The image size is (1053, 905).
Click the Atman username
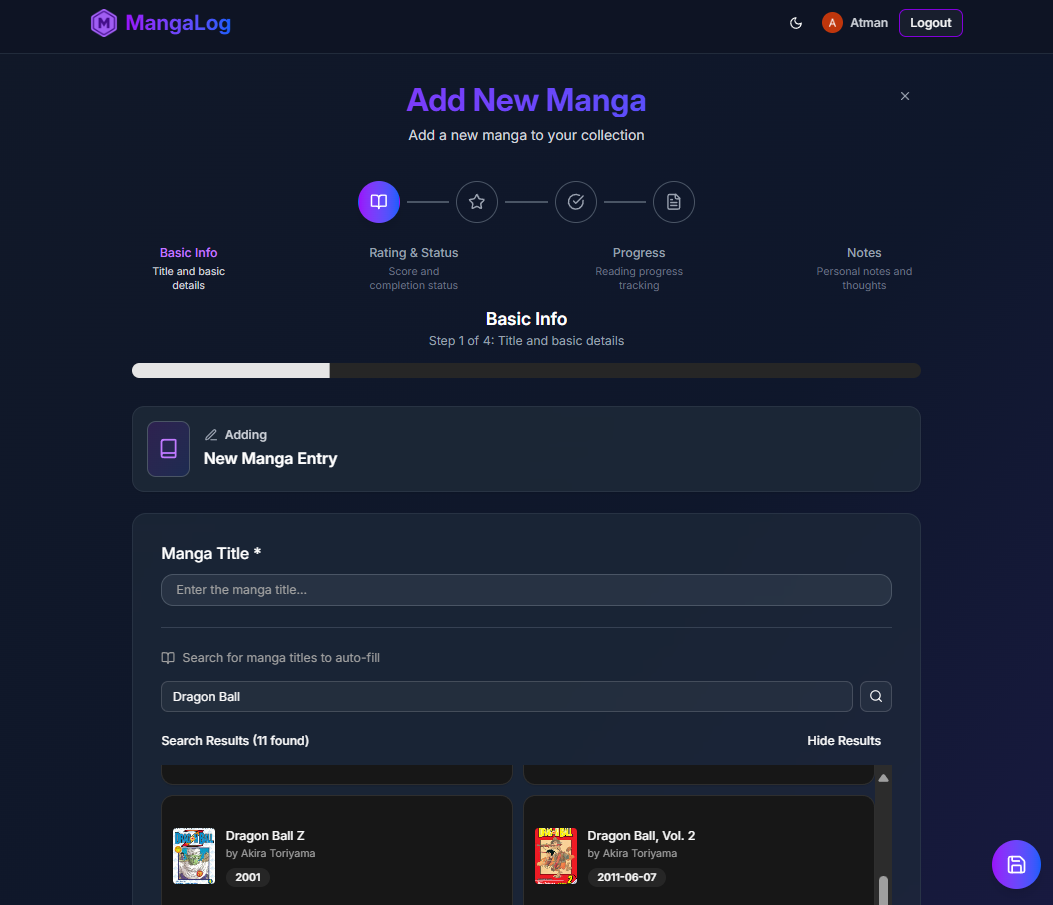click(x=869, y=23)
